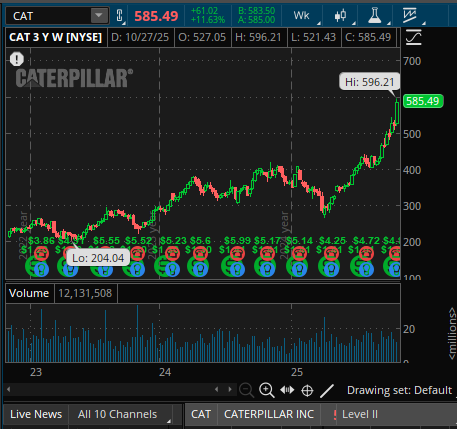Open the studies flask icon
The width and height of the screenshot is (457, 429).
click(x=375, y=15)
